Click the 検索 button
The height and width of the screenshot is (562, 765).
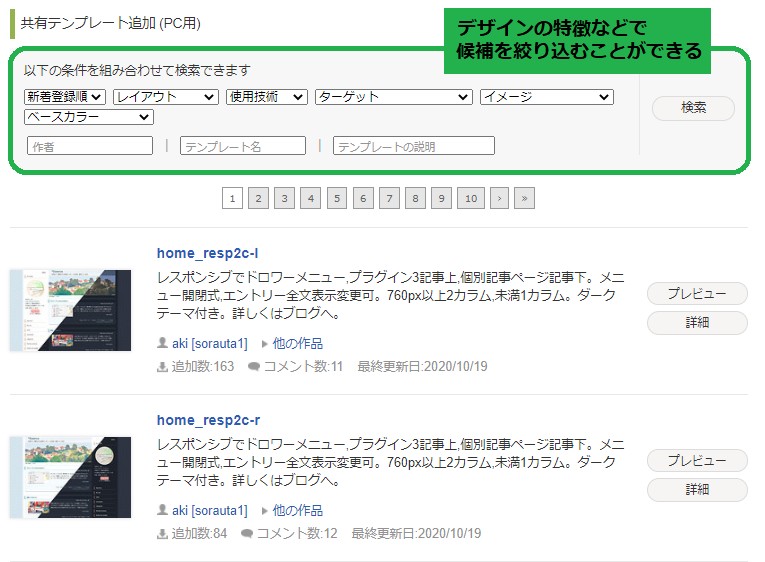click(693, 108)
